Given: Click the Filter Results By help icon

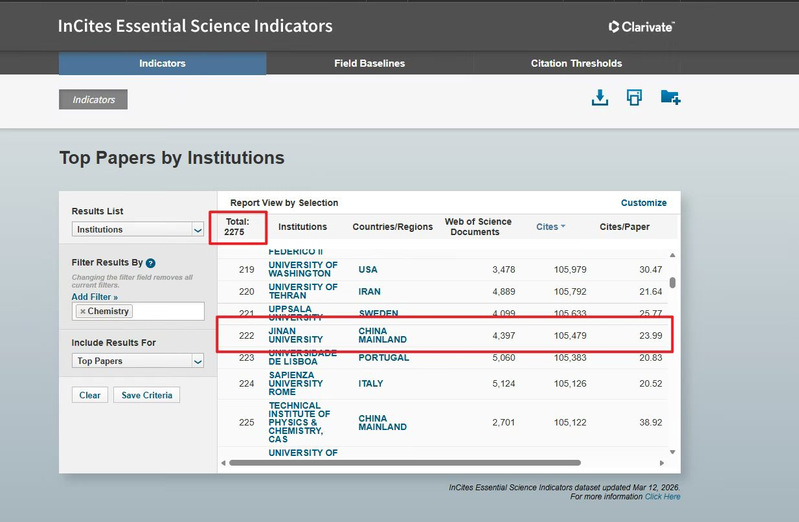Looking at the screenshot, I should 150,263.
